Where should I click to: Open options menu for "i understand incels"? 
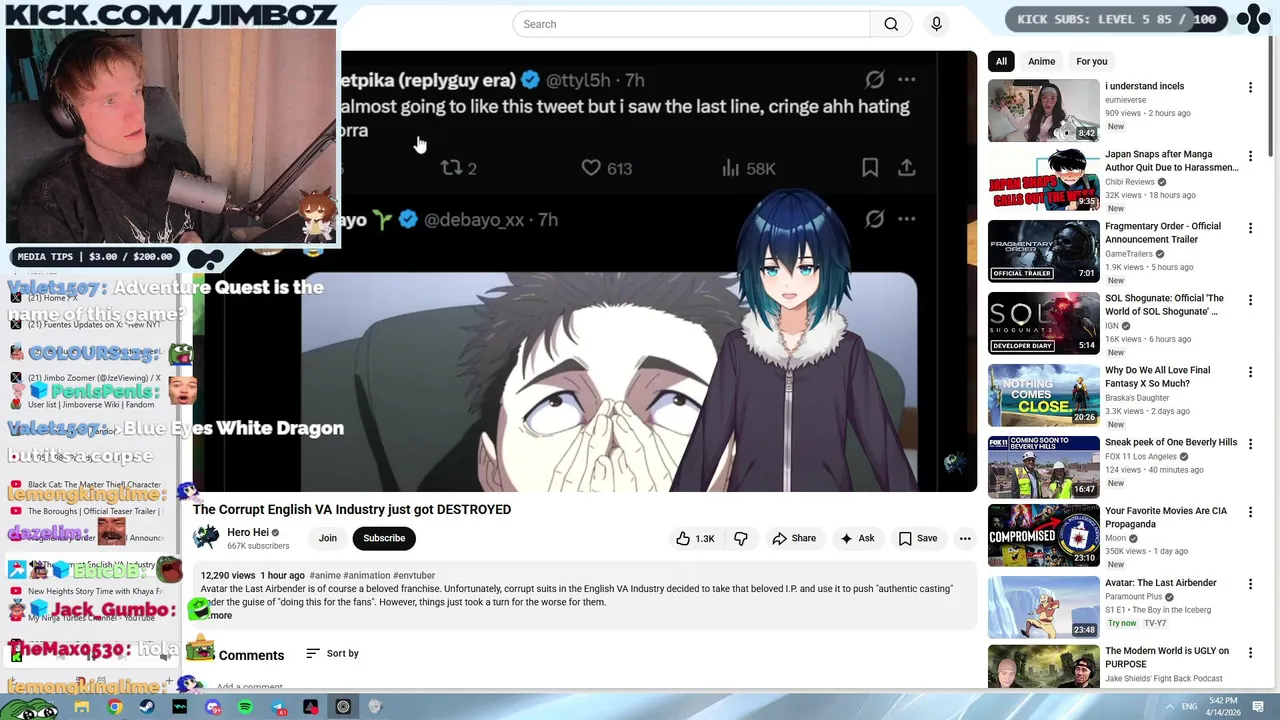pyautogui.click(x=1250, y=88)
